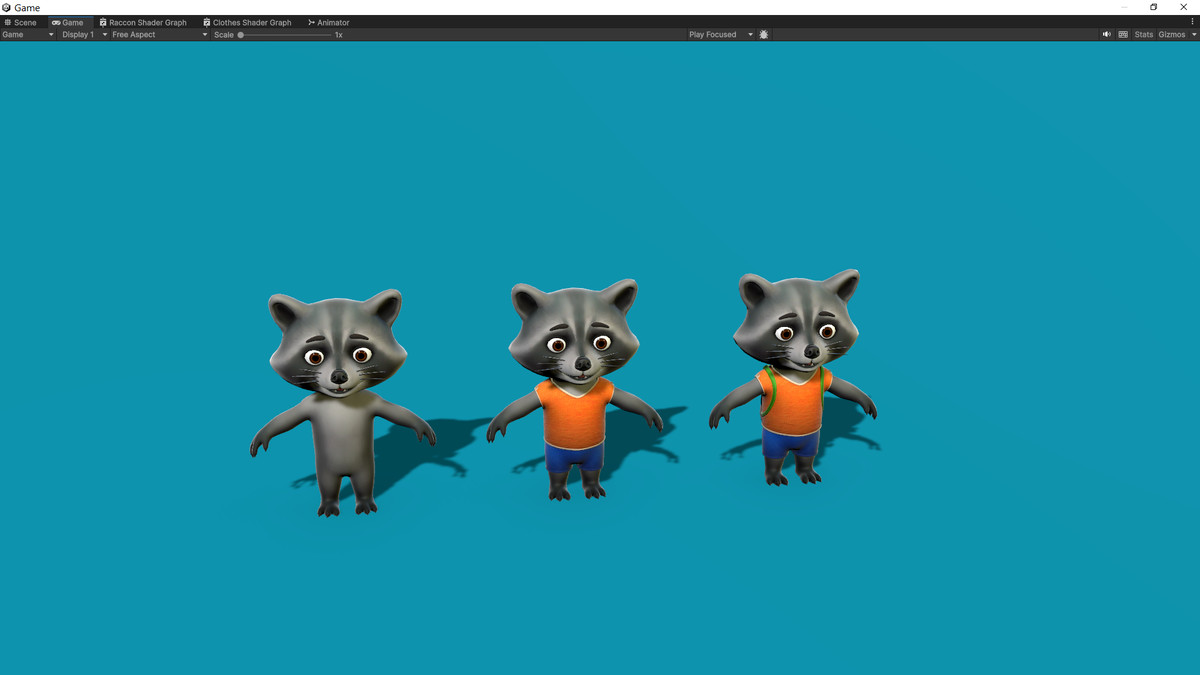Click the Raccon Shader Graph tab icon

[104, 22]
